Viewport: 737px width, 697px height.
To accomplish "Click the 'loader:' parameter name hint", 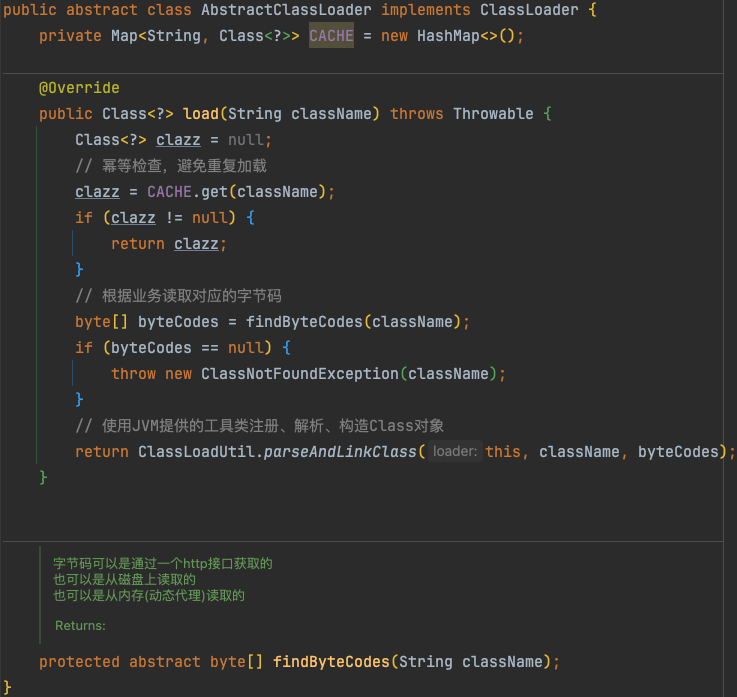I will click(x=455, y=452).
